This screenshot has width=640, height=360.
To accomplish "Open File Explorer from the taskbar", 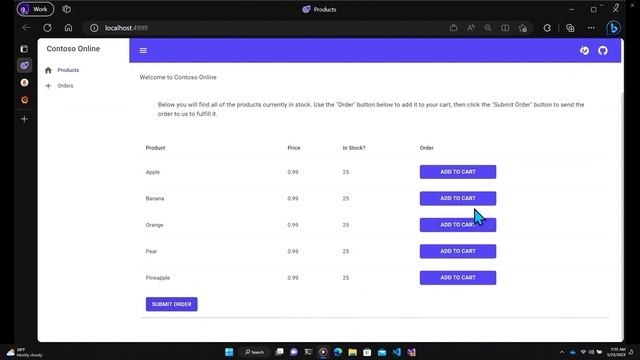I will (353, 352).
